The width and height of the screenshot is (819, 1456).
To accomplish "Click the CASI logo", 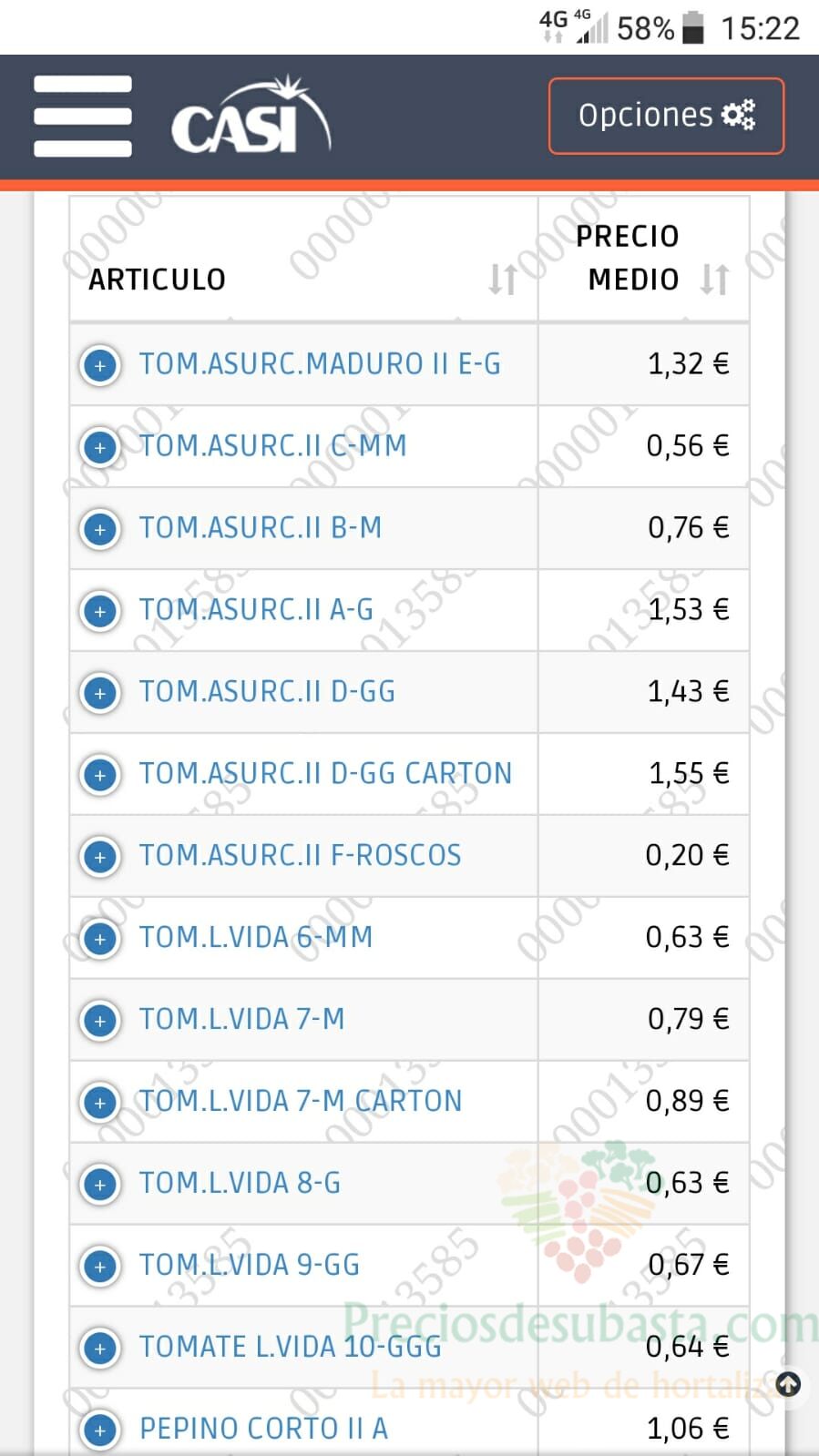I will pos(251,116).
